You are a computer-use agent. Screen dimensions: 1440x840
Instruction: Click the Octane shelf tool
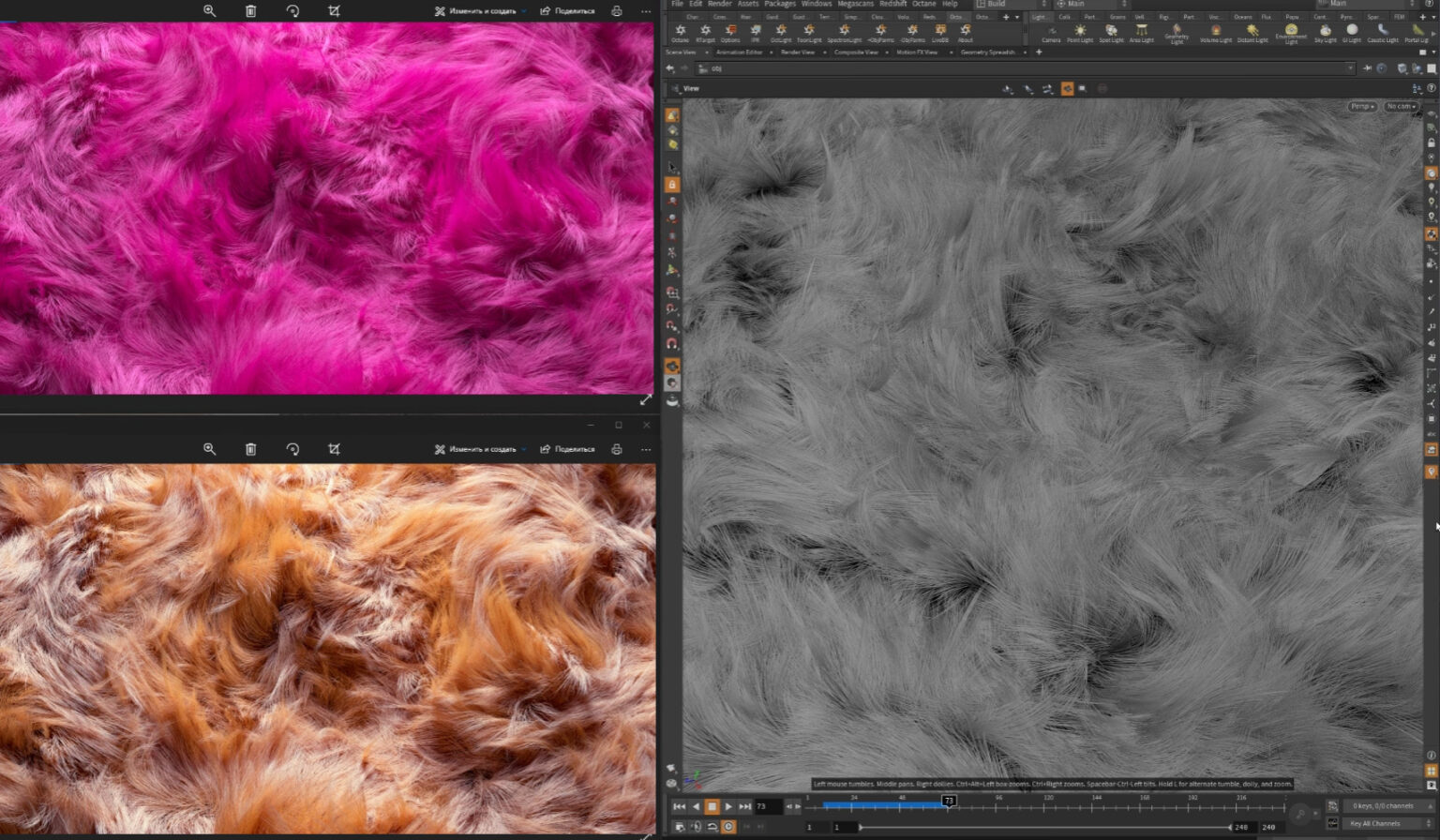[x=681, y=34]
